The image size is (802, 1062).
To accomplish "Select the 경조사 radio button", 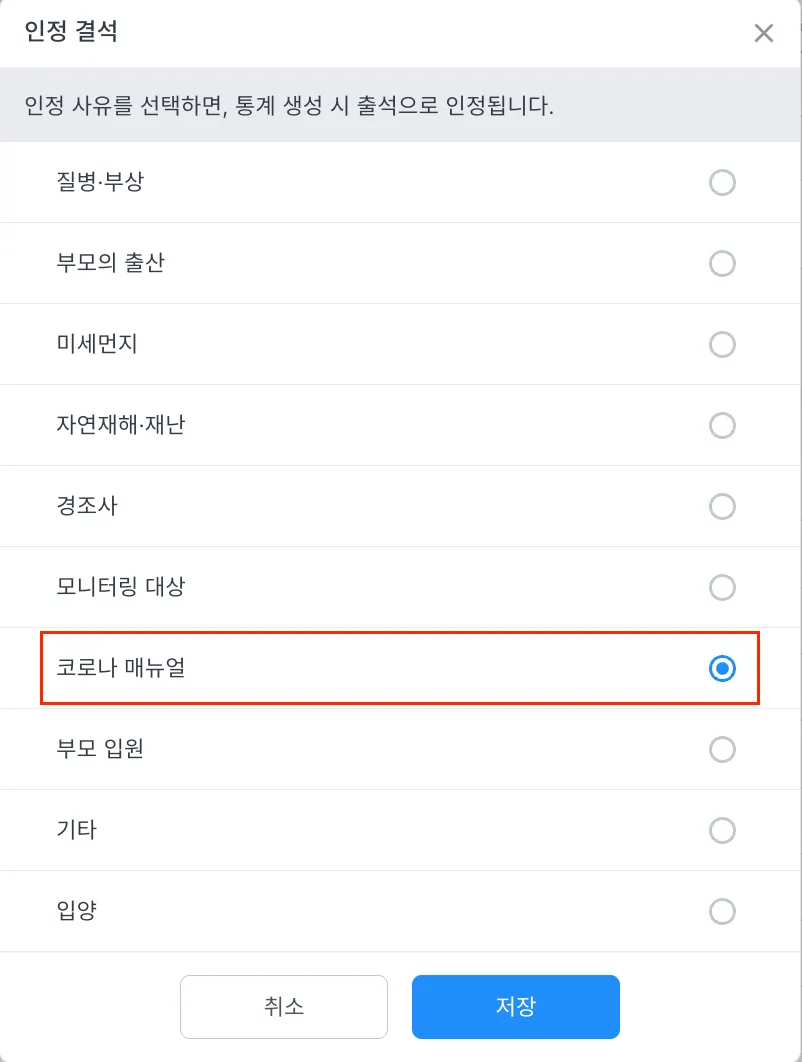I will (x=722, y=507).
